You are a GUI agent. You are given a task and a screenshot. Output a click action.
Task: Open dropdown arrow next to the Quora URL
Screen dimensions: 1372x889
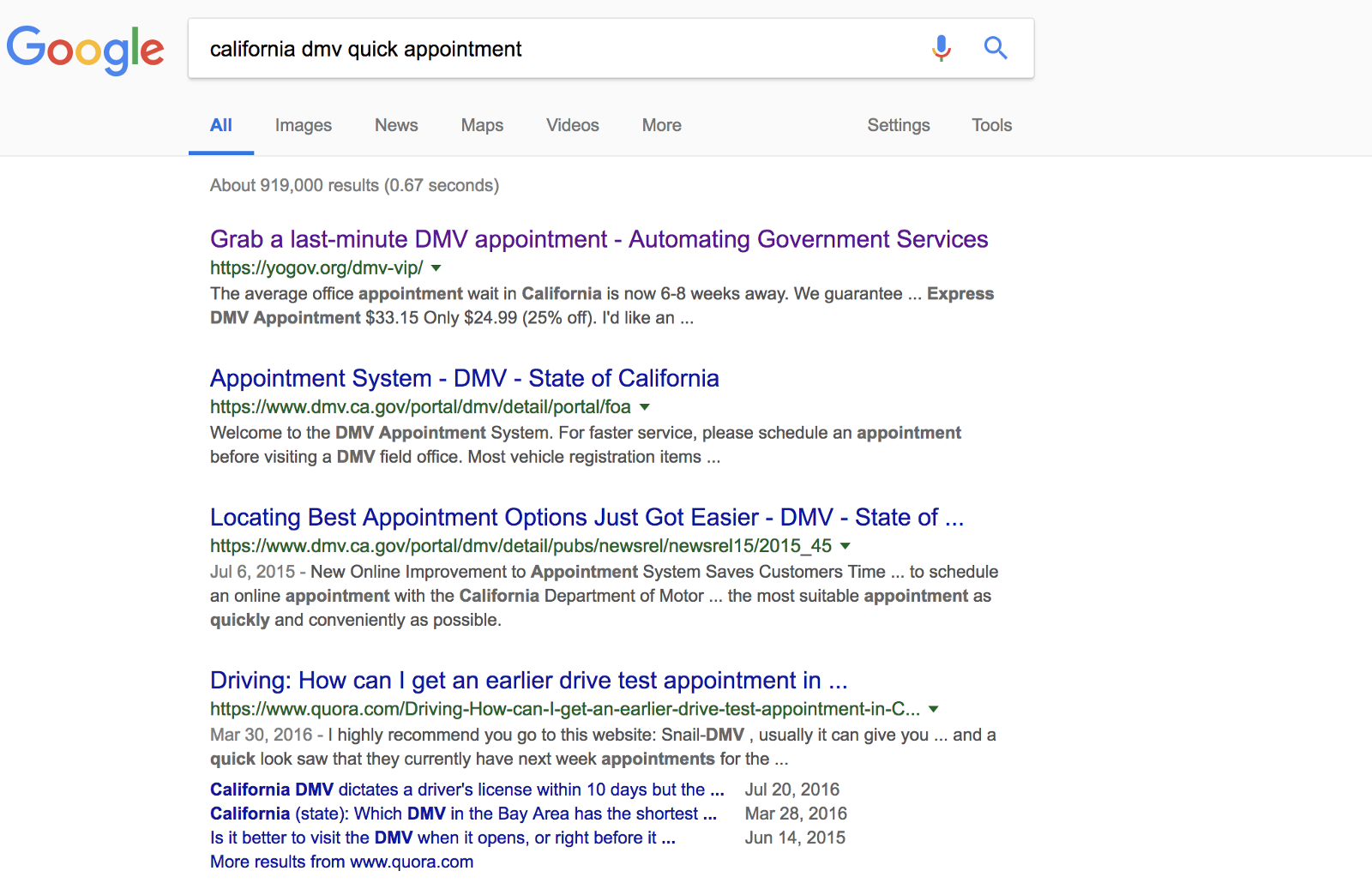(x=934, y=709)
